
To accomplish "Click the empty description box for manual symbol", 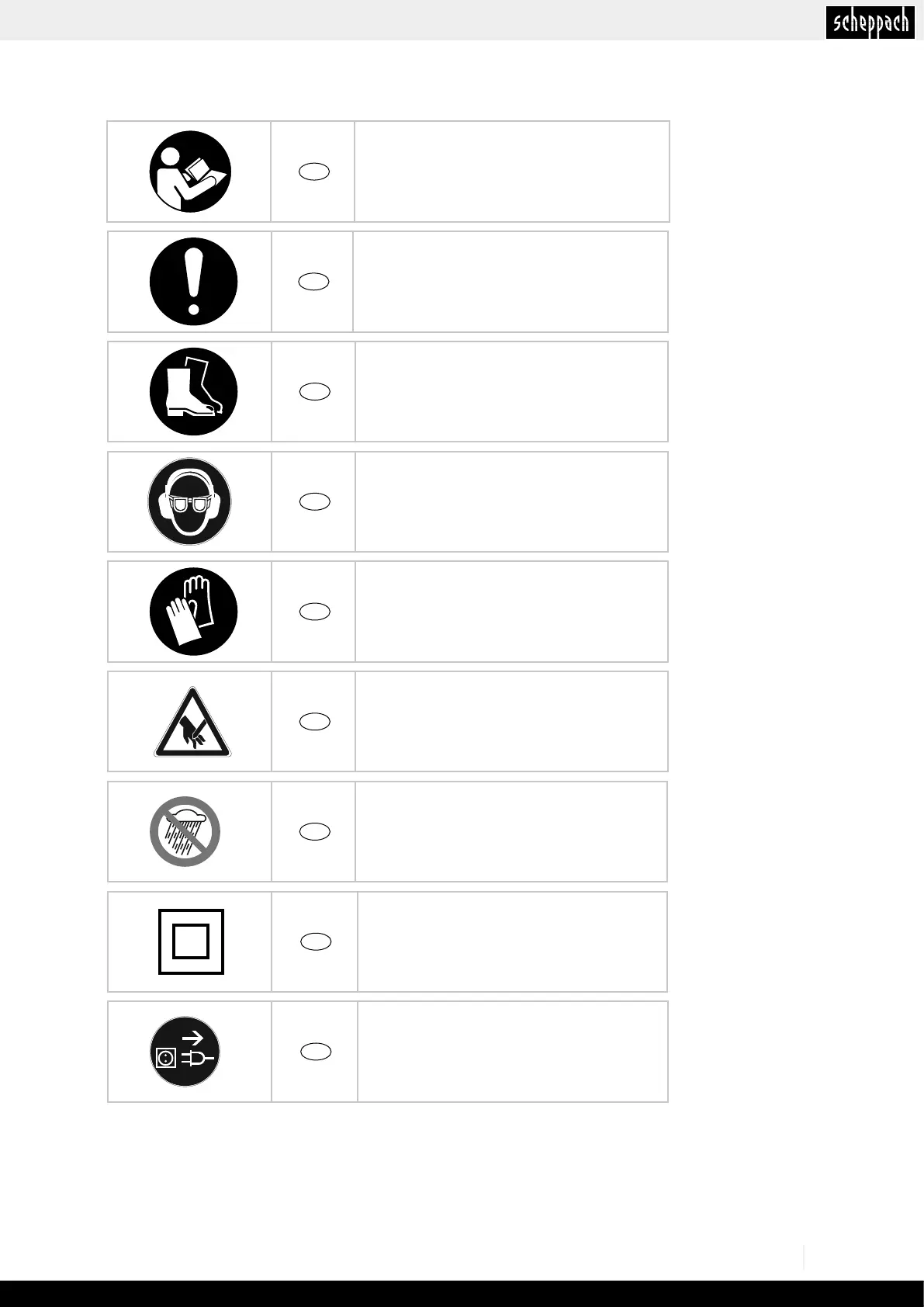I will click(512, 172).
